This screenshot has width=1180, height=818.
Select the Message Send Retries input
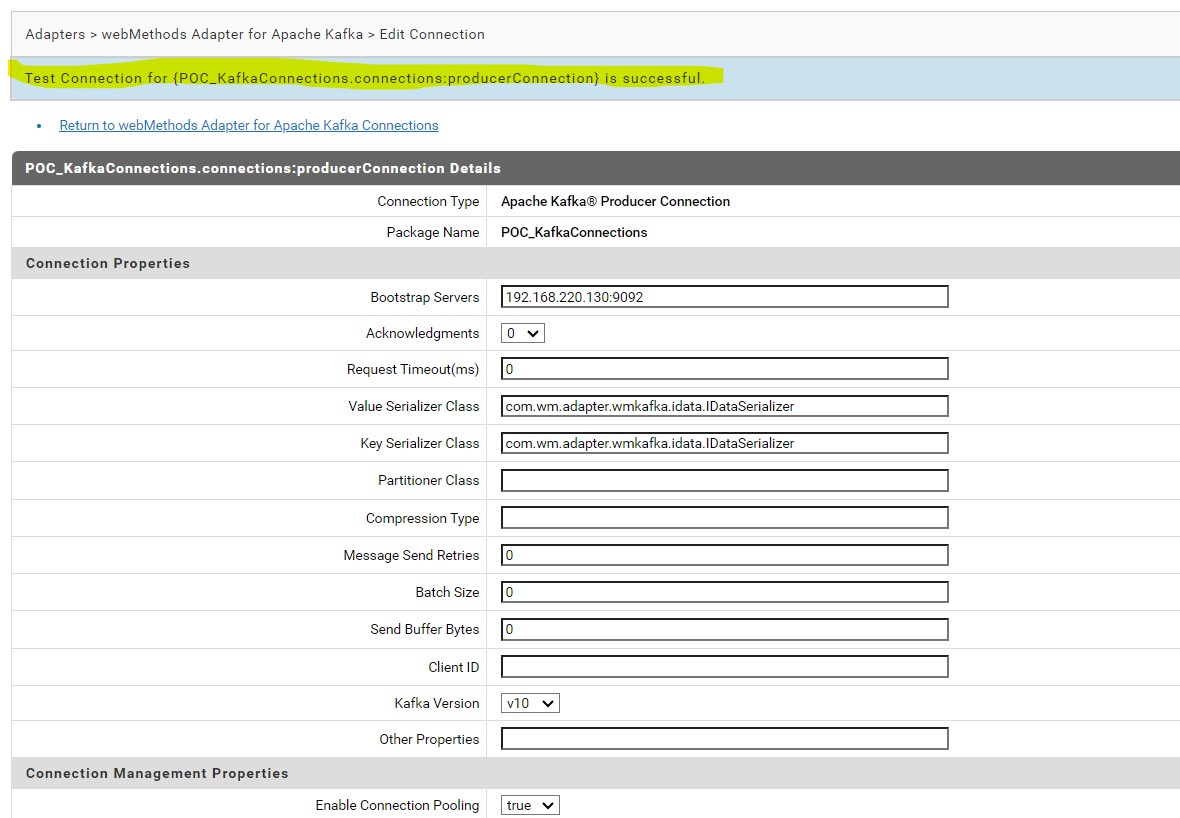tap(725, 554)
